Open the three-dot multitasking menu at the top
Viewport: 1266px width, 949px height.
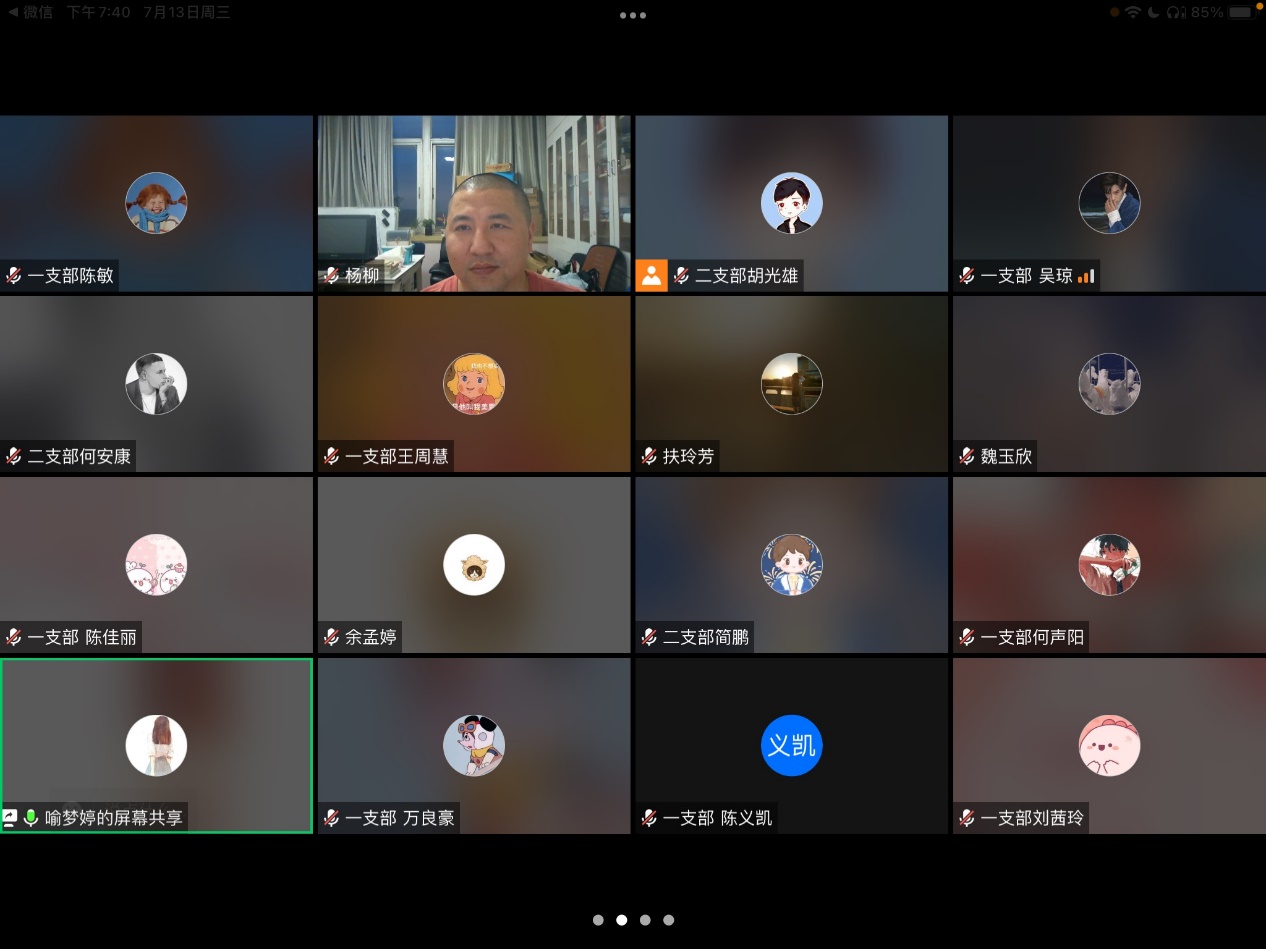point(632,15)
